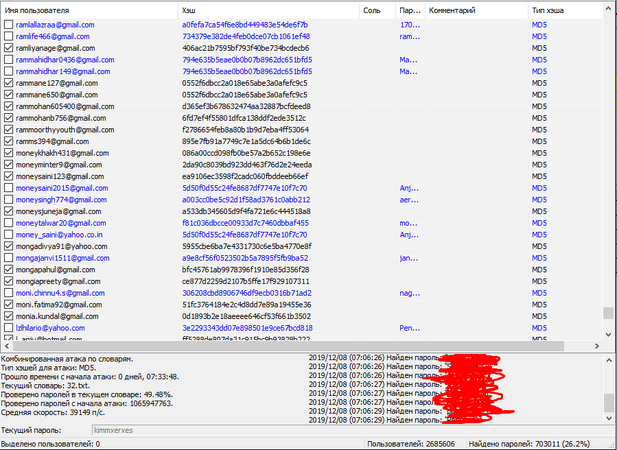Screen dimensions: 617x450
Task: Select the mongiapreety@gmail.com user name
Action: [58, 281]
